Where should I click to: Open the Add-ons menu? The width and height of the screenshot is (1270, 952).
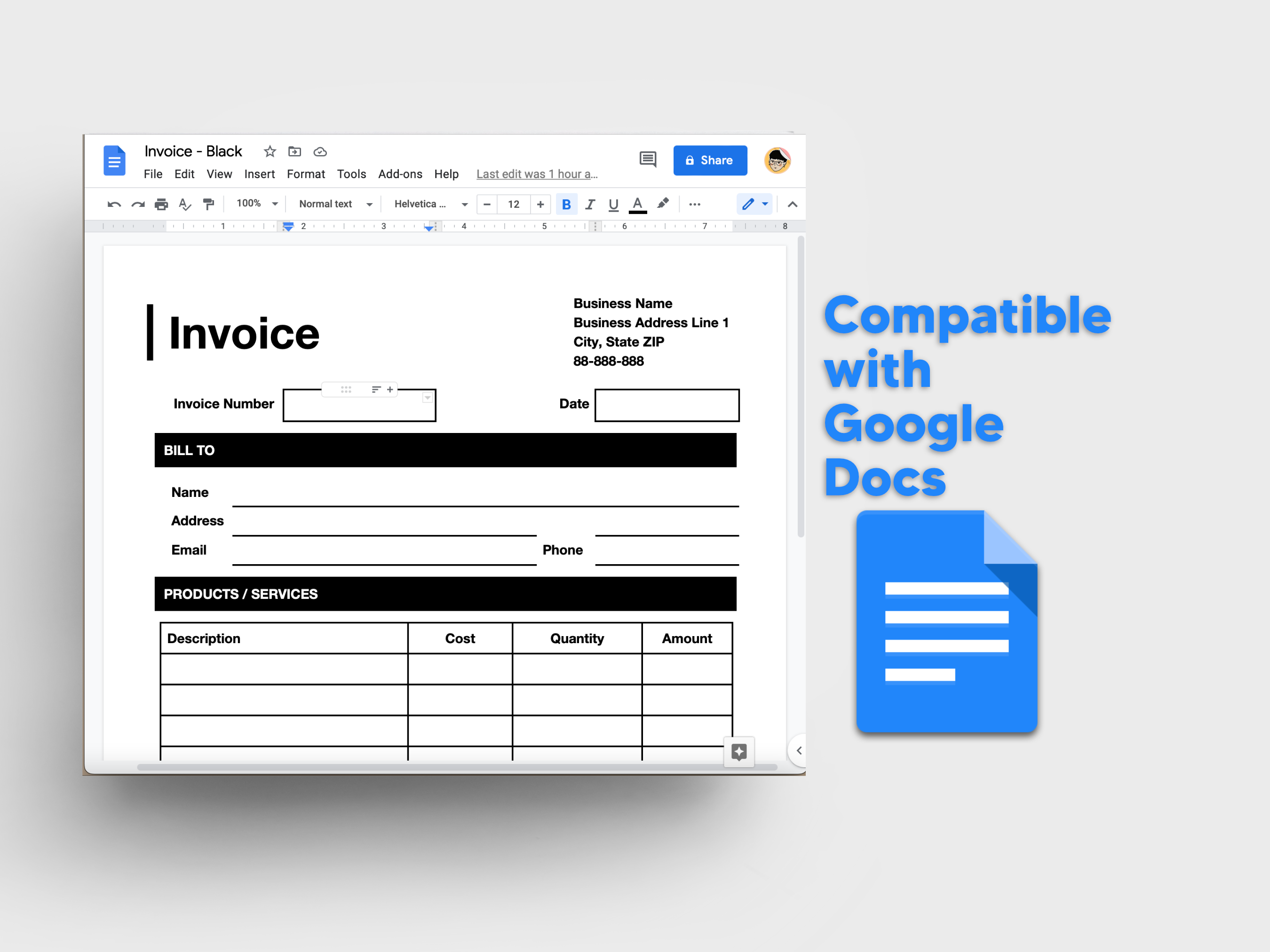point(400,174)
